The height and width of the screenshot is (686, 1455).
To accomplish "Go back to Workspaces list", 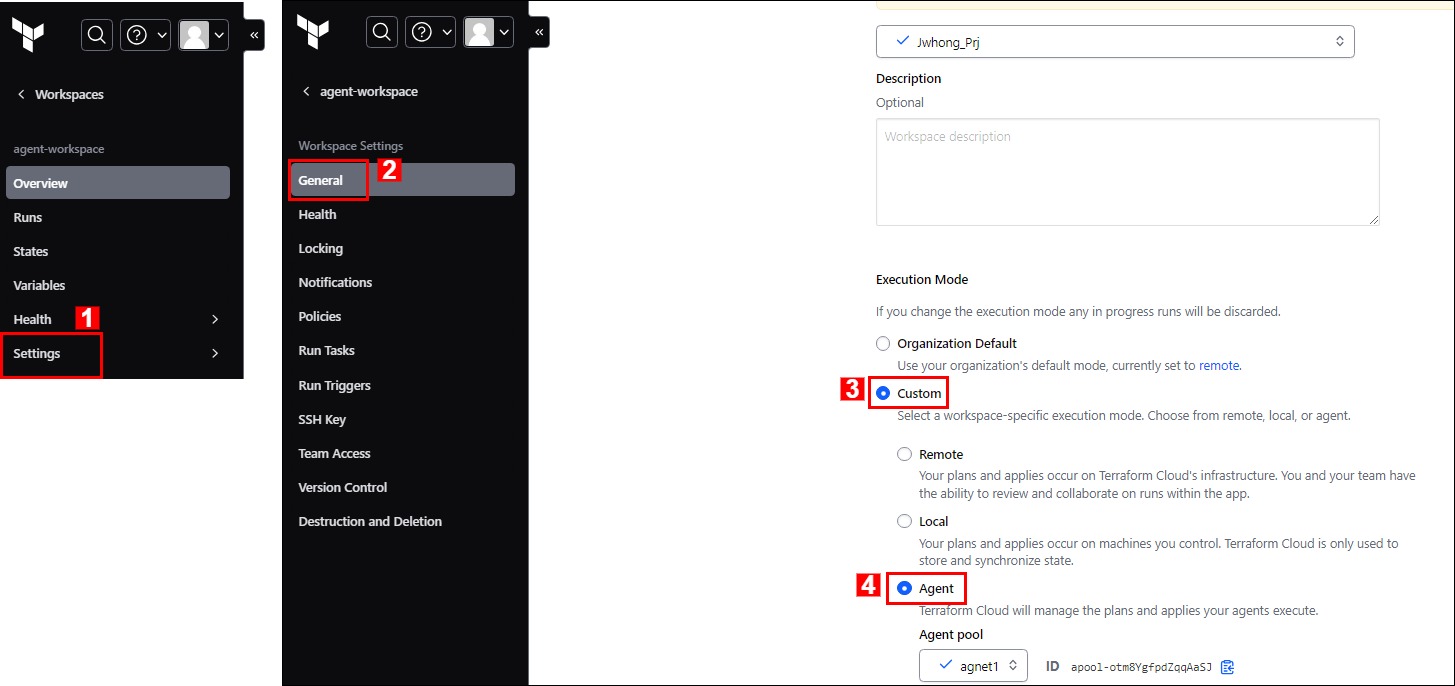I will pyautogui.click(x=60, y=94).
